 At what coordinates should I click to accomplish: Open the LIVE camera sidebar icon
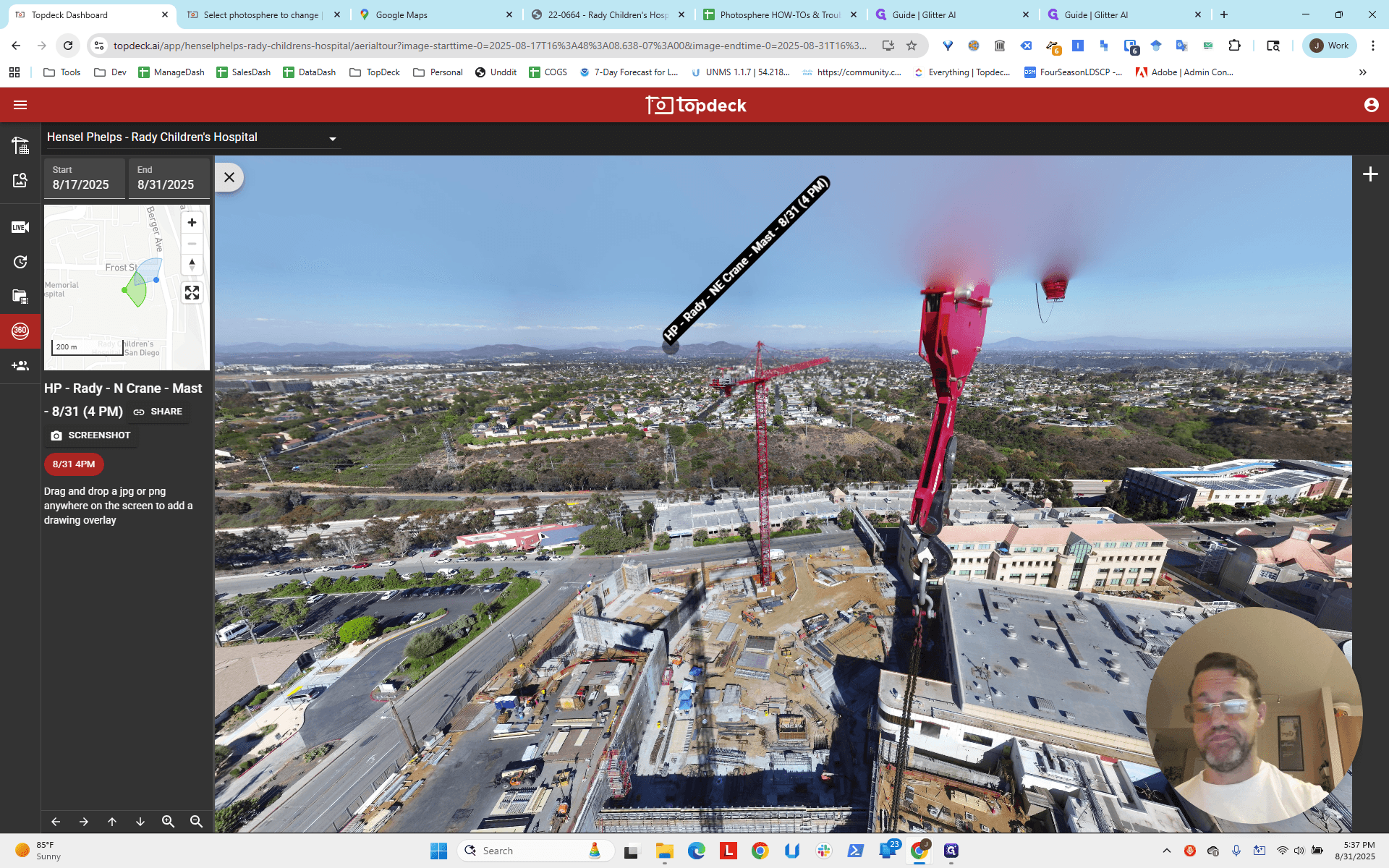[x=20, y=227]
